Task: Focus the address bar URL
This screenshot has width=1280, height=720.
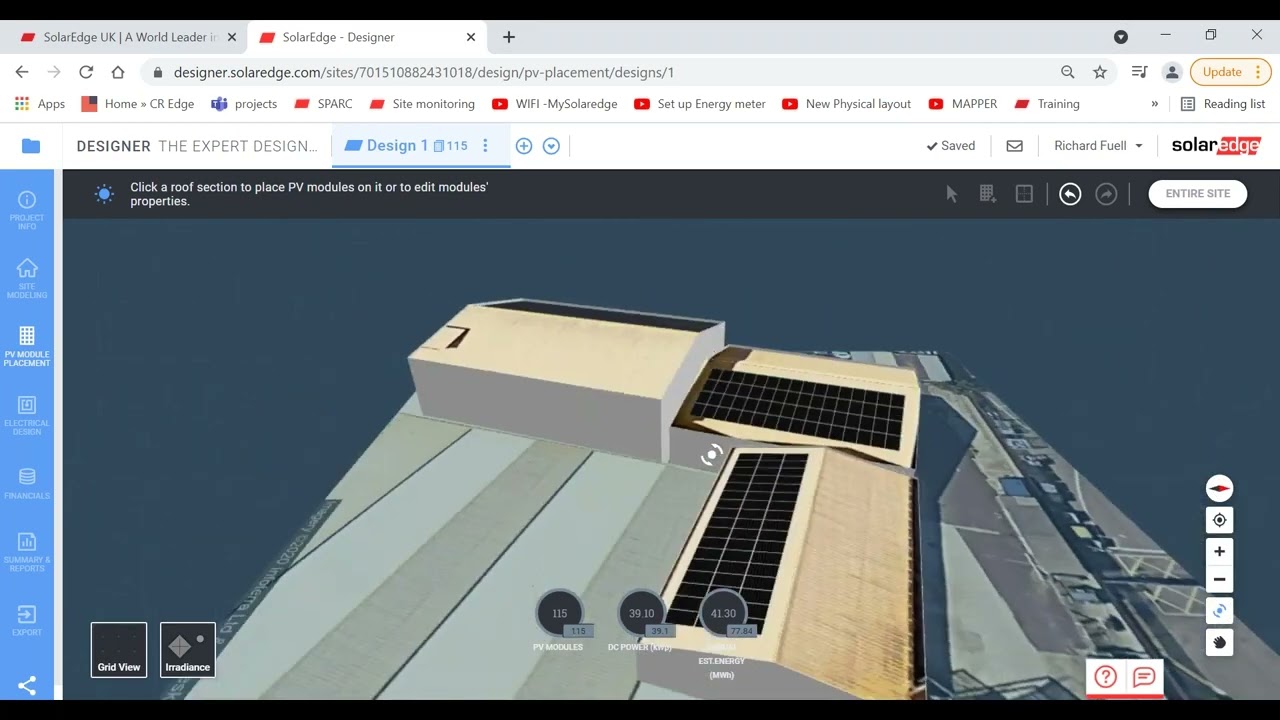Action: 424,72
